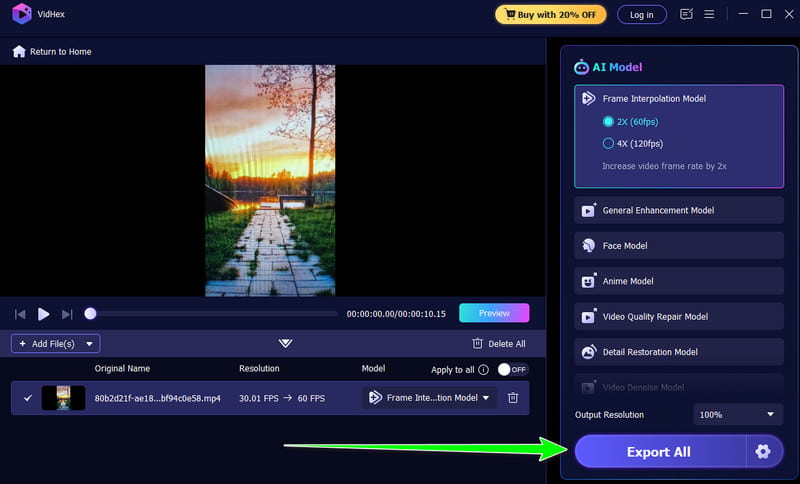Skip to the next frame
The width and height of the screenshot is (800, 484).
67,314
